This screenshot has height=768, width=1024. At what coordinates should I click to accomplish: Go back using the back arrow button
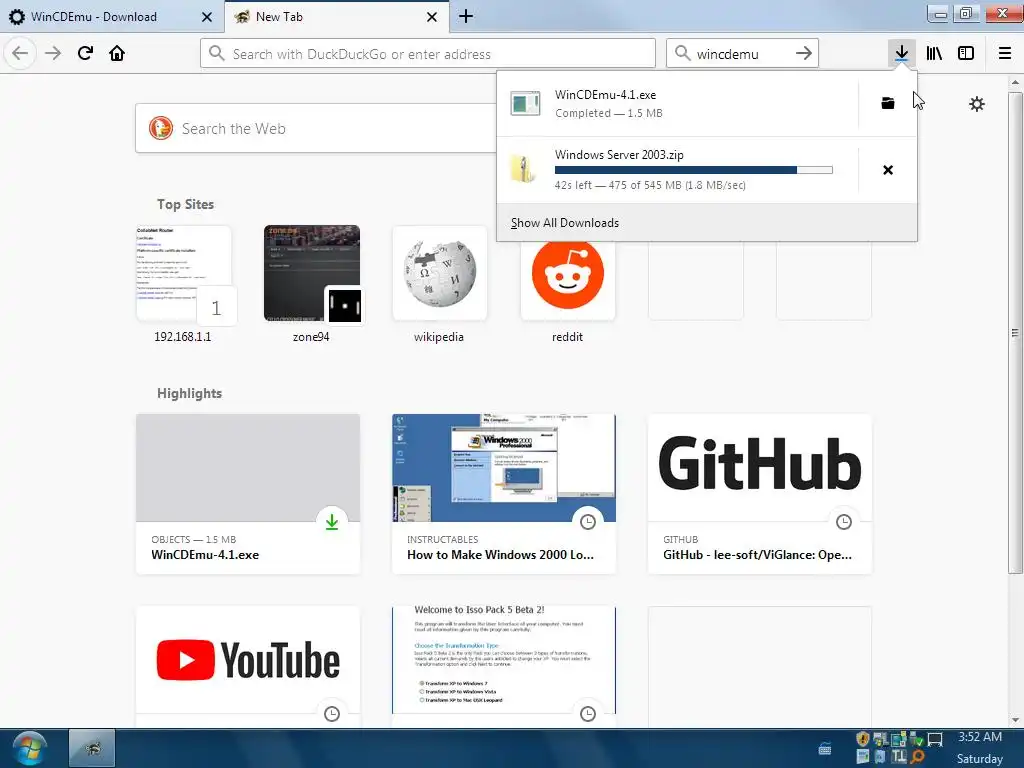pos(20,53)
